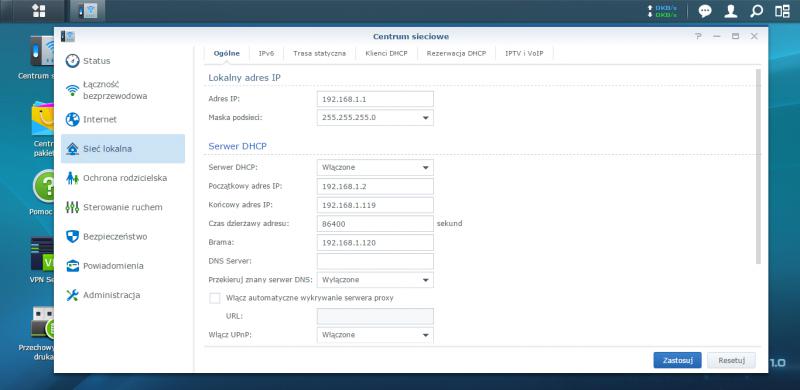Image resolution: width=800 pixels, height=390 pixels.
Task: Expand Przekieruj znany serwer DNS dropdown
Action: (426, 280)
